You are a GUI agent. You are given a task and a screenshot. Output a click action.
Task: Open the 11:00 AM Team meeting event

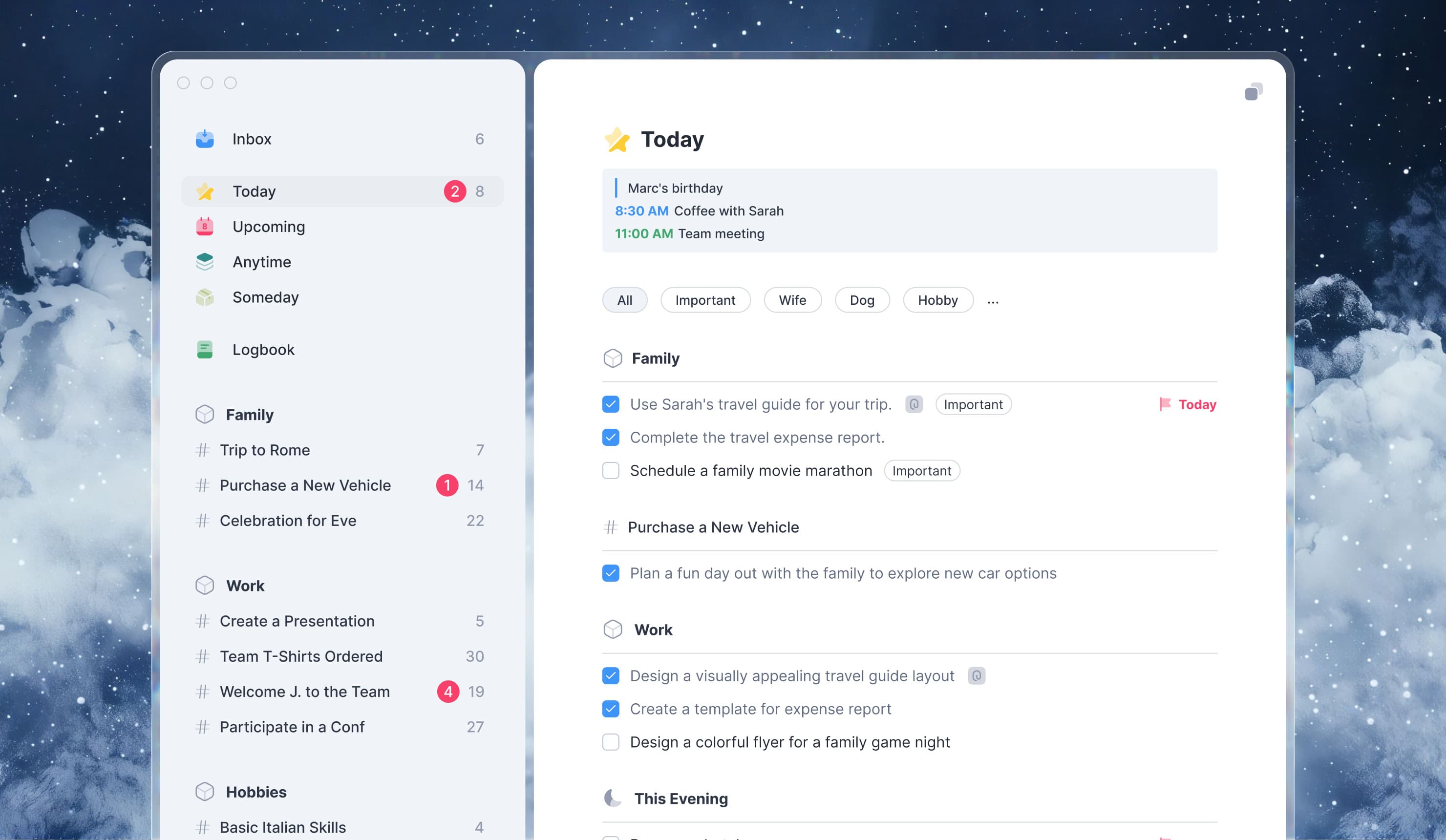(689, 234)
